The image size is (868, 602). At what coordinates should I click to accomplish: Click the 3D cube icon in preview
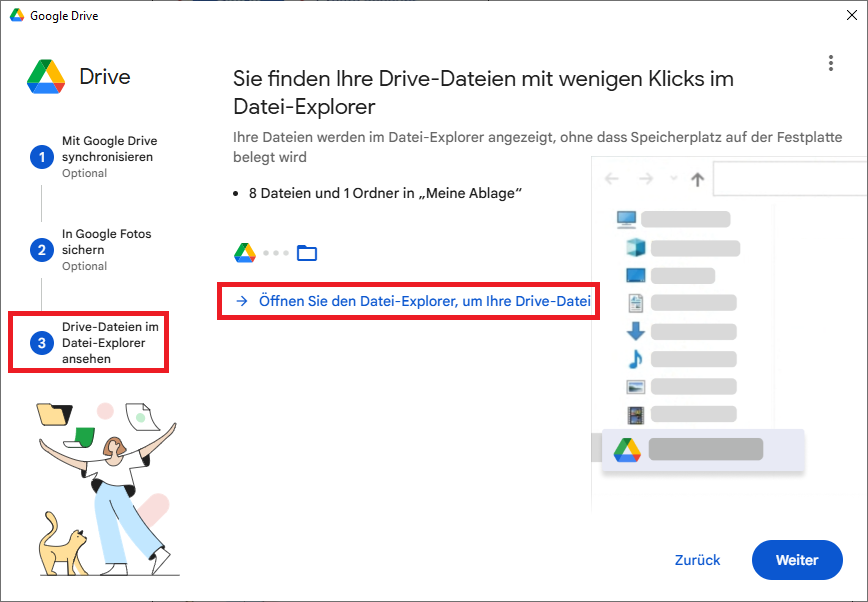[x=635, y=247]
